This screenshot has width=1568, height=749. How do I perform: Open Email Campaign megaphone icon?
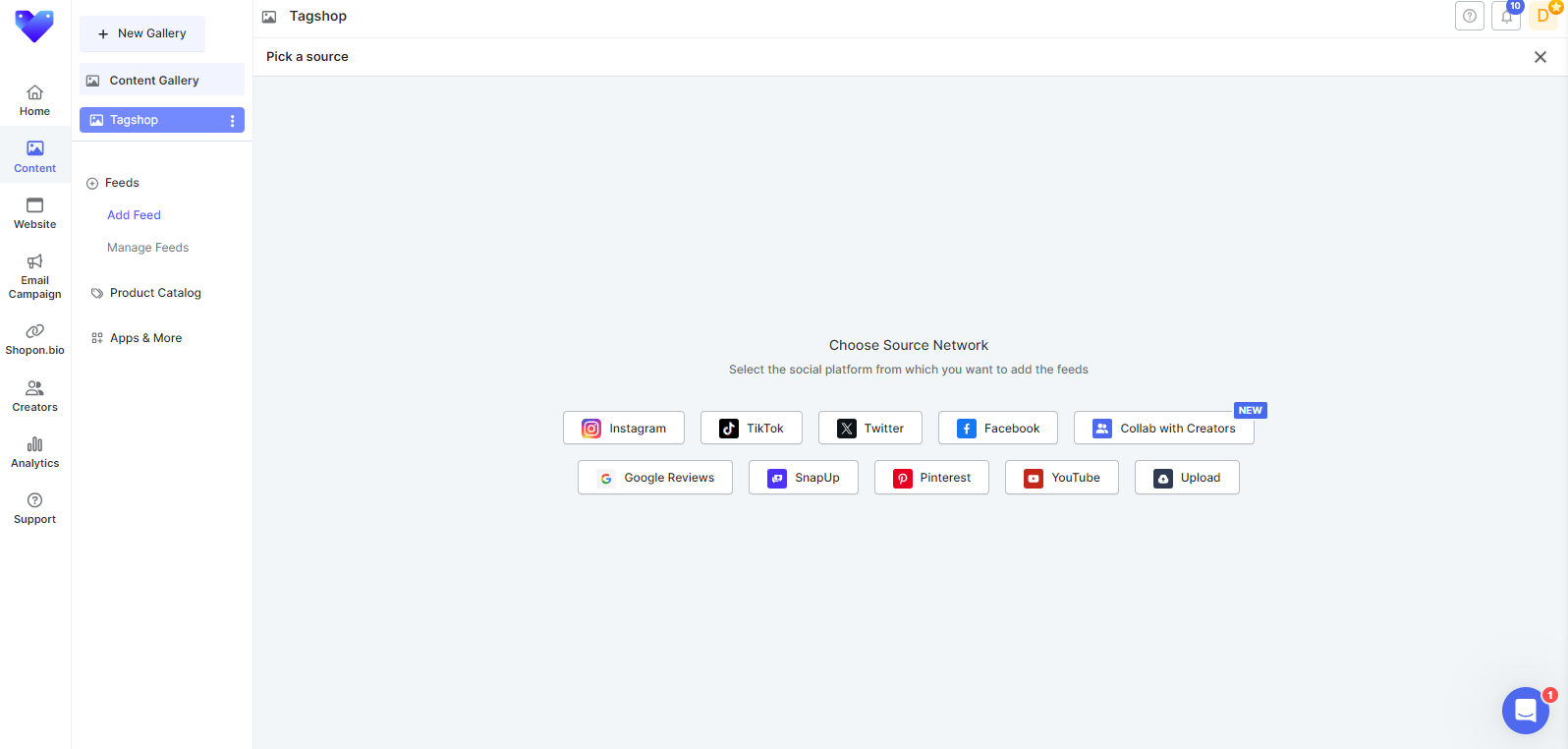(x=34, y=261)
